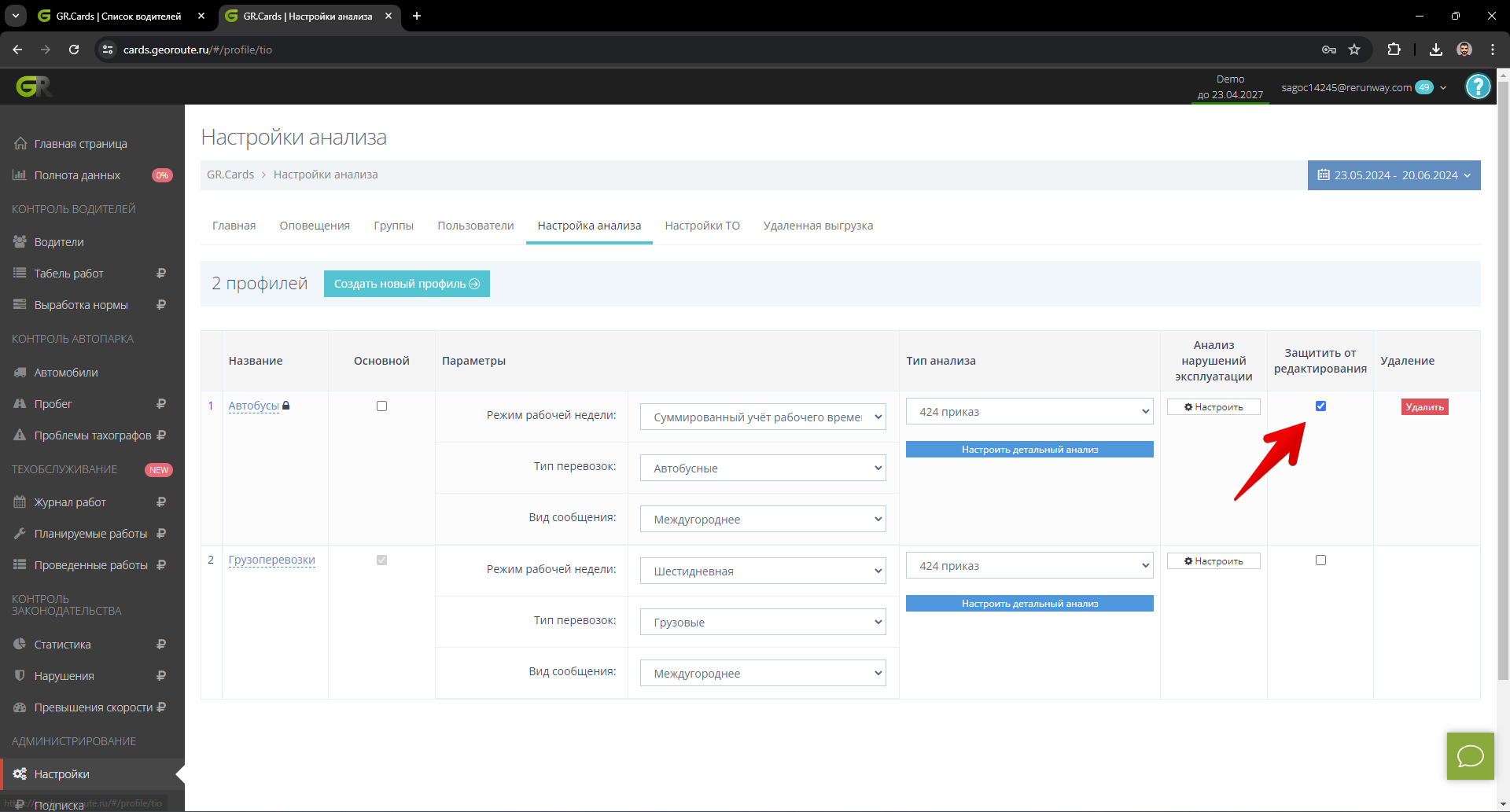Open Междугороднее dropdown for Грузоперевозки
This screenshot has height=812, width=1510.
pos(763,673)
